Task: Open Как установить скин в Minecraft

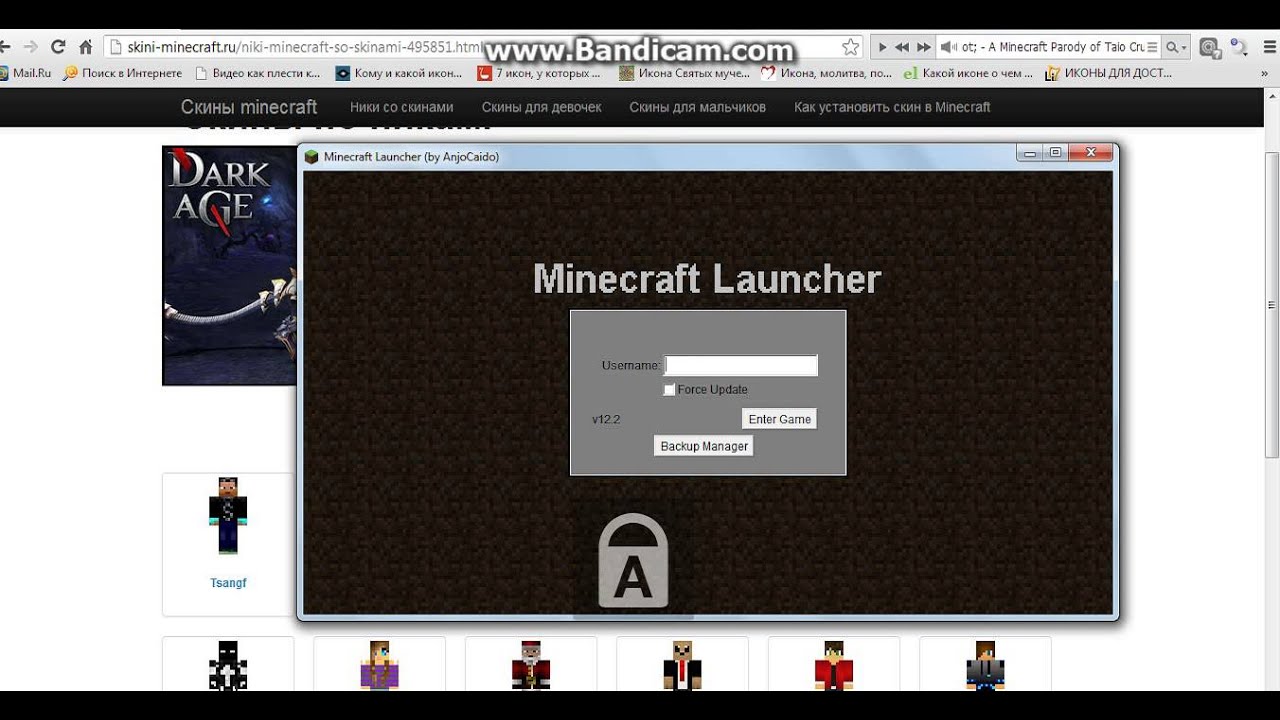Action: click(892, 107)
